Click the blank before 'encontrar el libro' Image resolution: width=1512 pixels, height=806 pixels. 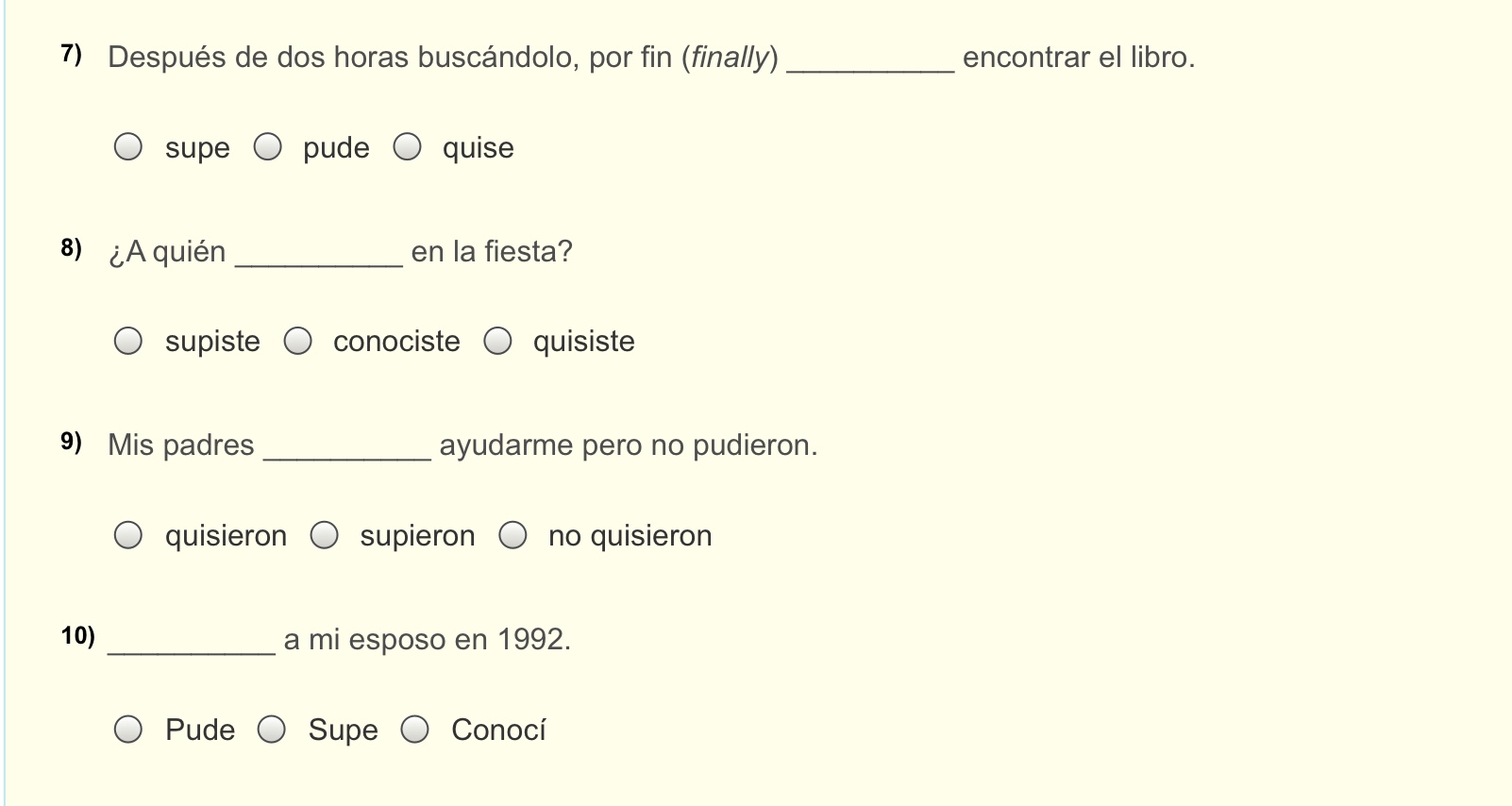coord(870,60)
